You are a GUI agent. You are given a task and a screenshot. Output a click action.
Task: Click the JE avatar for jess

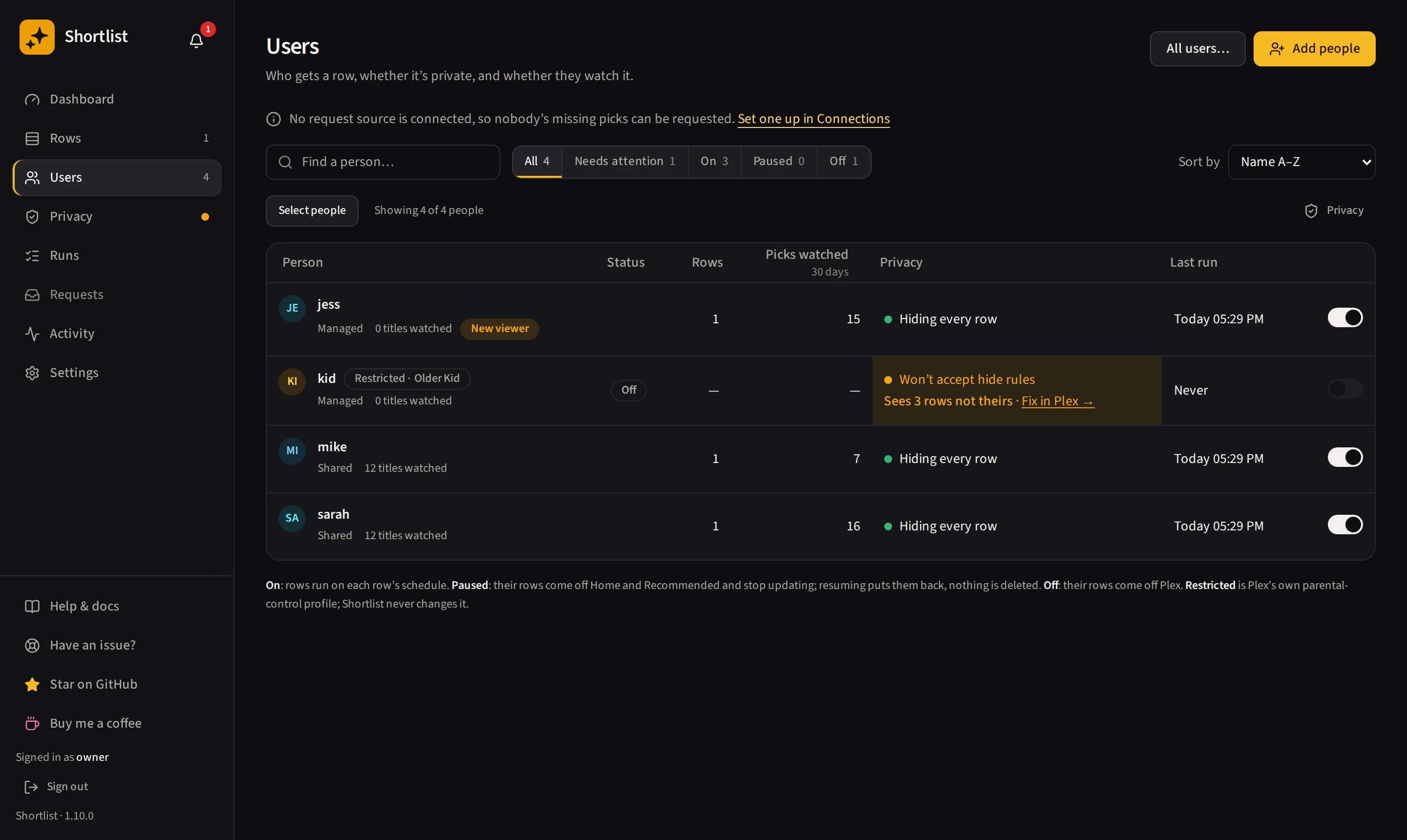coord(292,308)
